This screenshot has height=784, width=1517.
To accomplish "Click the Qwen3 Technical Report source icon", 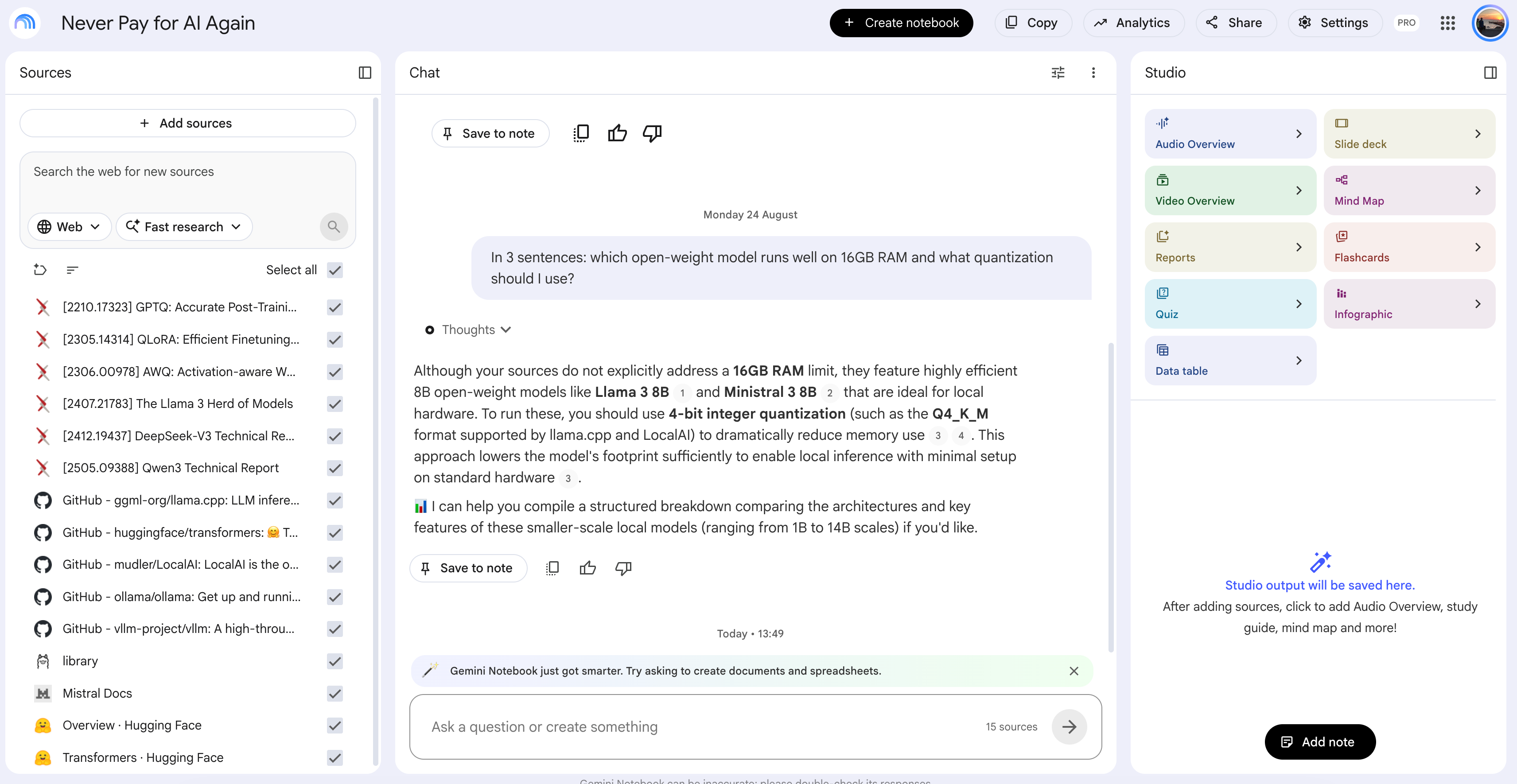I will 43,468.
